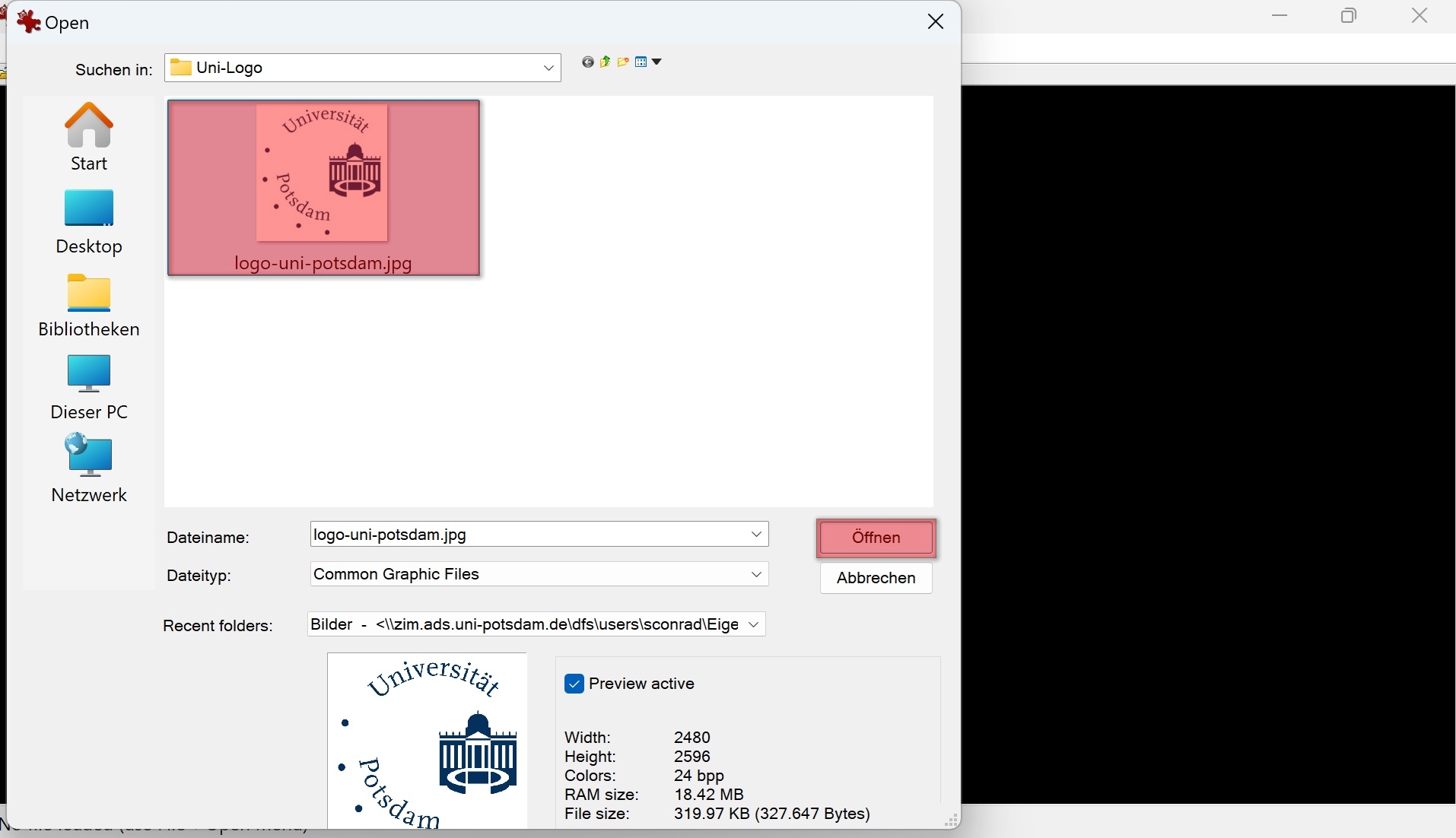This screenshot has width=1456, height=838.
Task: Go back to the last visited folder
Action: [x=587, y=62]
